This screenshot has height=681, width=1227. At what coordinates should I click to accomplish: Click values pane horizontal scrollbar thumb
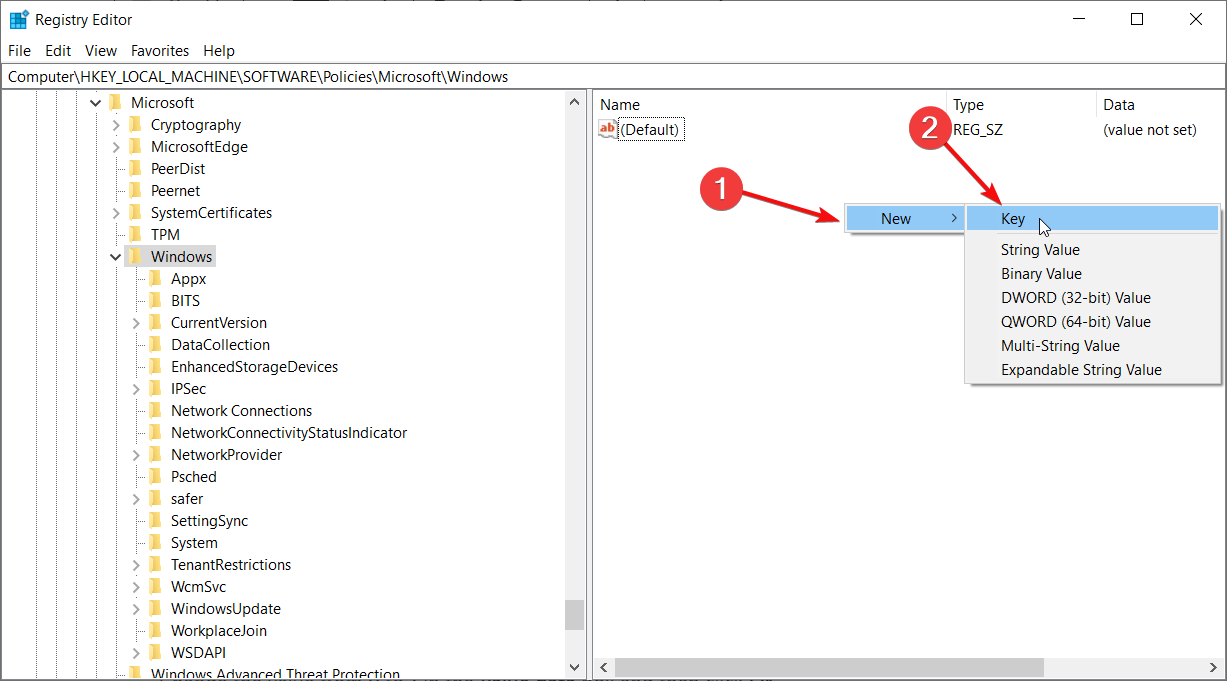829,667
